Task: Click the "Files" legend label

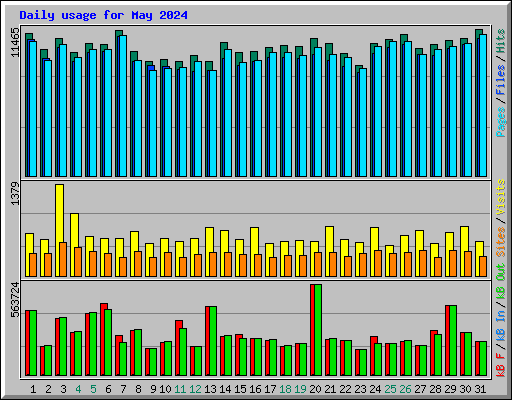Action: [x=501, y=80]
